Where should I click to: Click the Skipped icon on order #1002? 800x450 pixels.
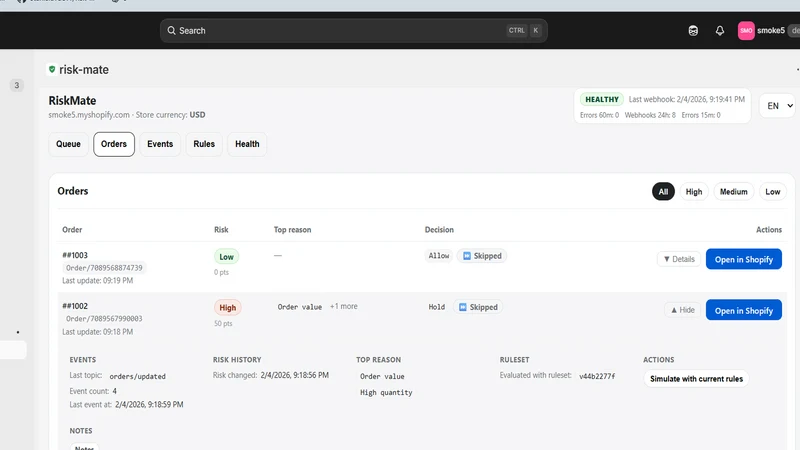tap(463, 307)
